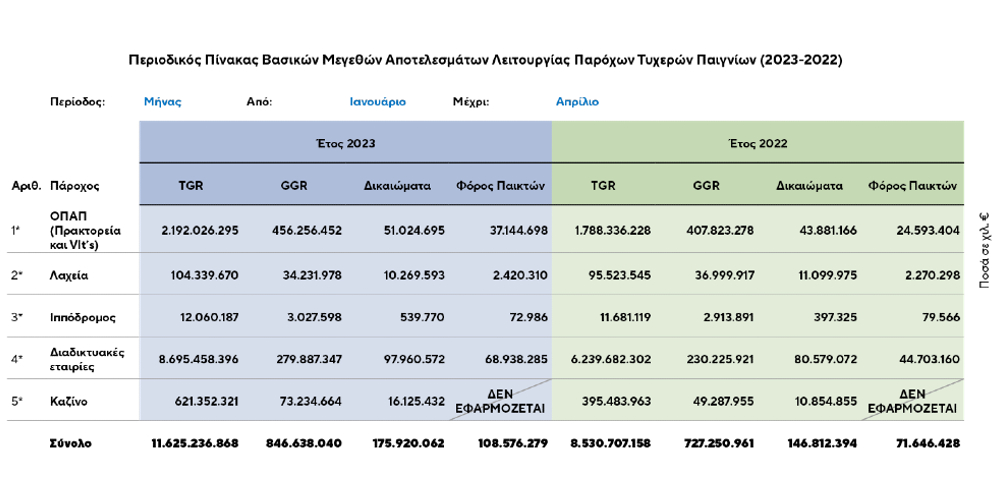The width and height of the screenshot is (1000, 500).
Task: Click value 2.420.310 in Λαχεία row
Action: tap(522, 276)
